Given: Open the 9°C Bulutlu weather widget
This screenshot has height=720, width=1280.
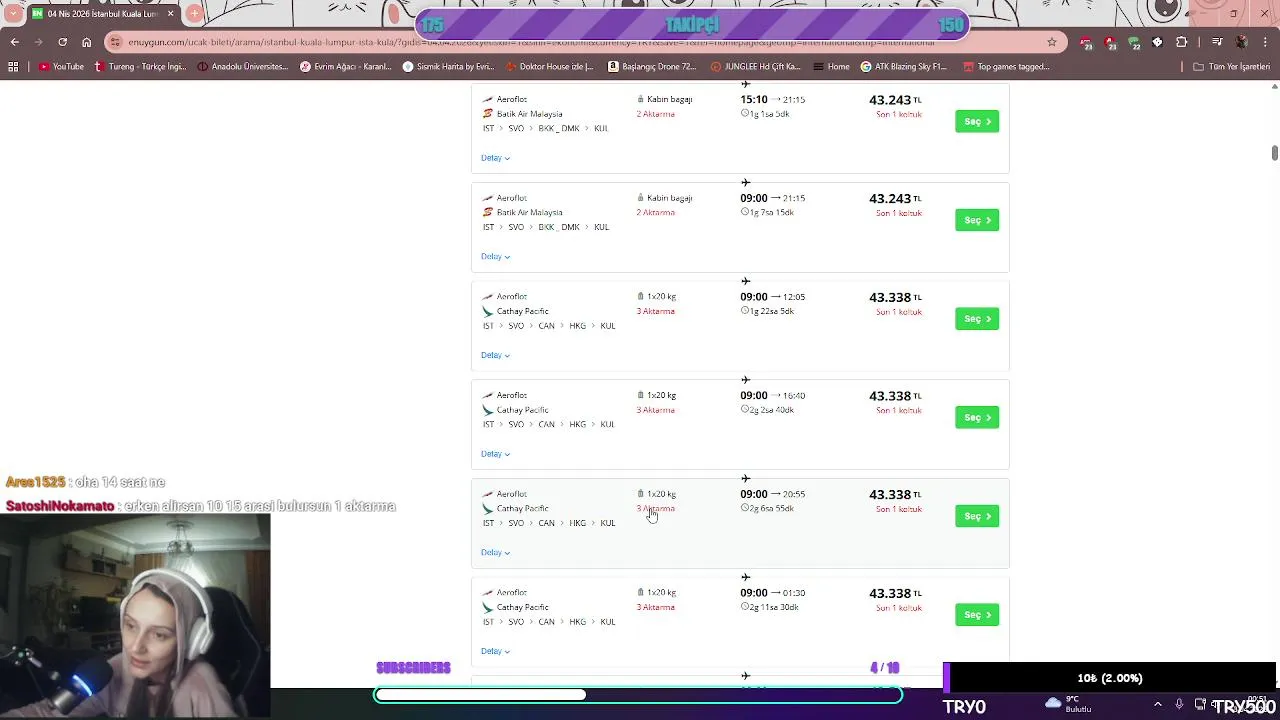Looking at the screenshot, I should [x=1070, y=704].
